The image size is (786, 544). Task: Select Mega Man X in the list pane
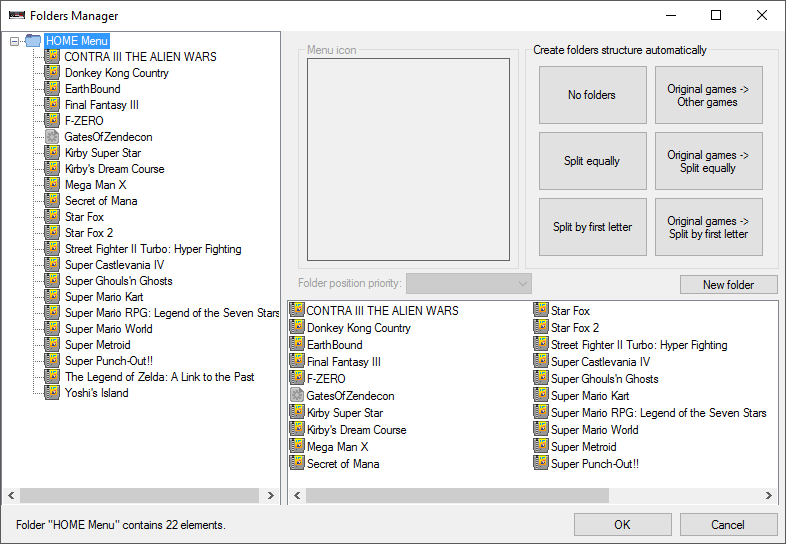[337, 447]
